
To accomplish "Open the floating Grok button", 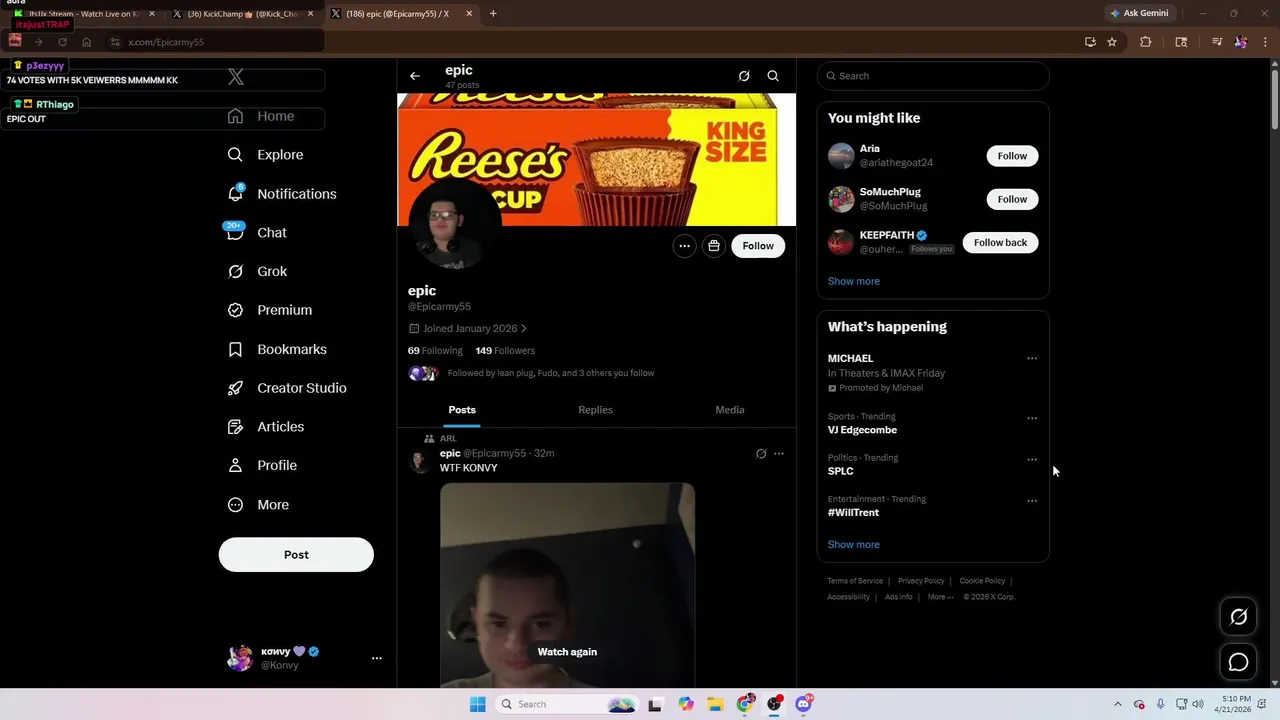I will (x=1238, y=617).
